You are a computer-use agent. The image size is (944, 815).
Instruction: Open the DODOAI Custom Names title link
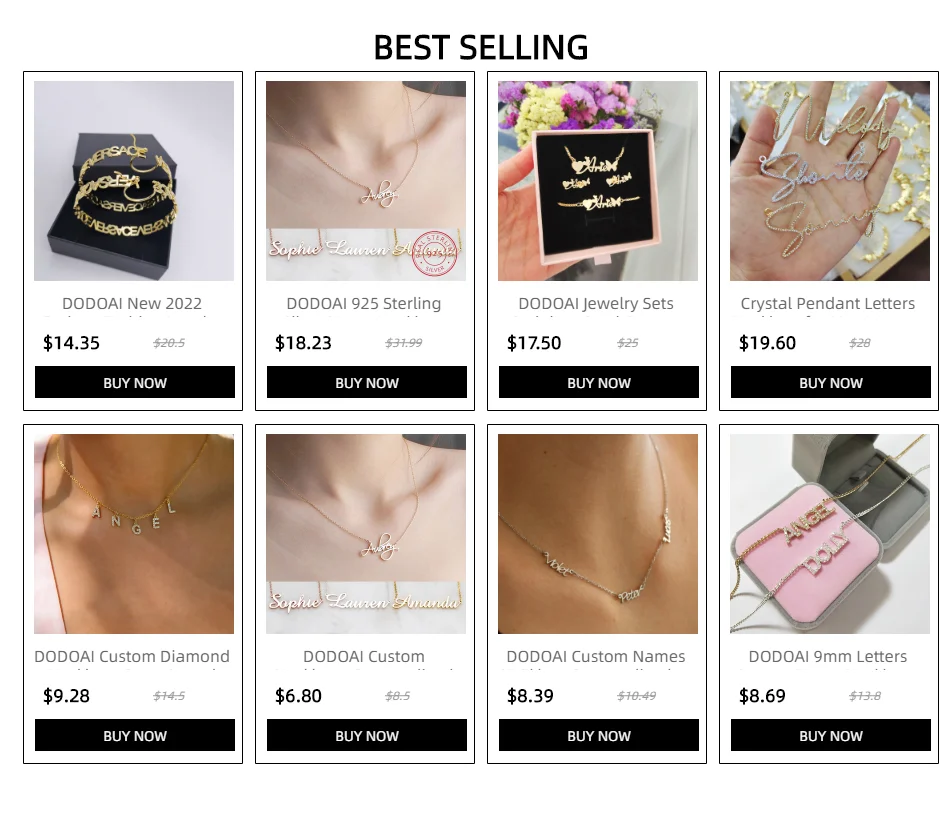pos(596,656)
